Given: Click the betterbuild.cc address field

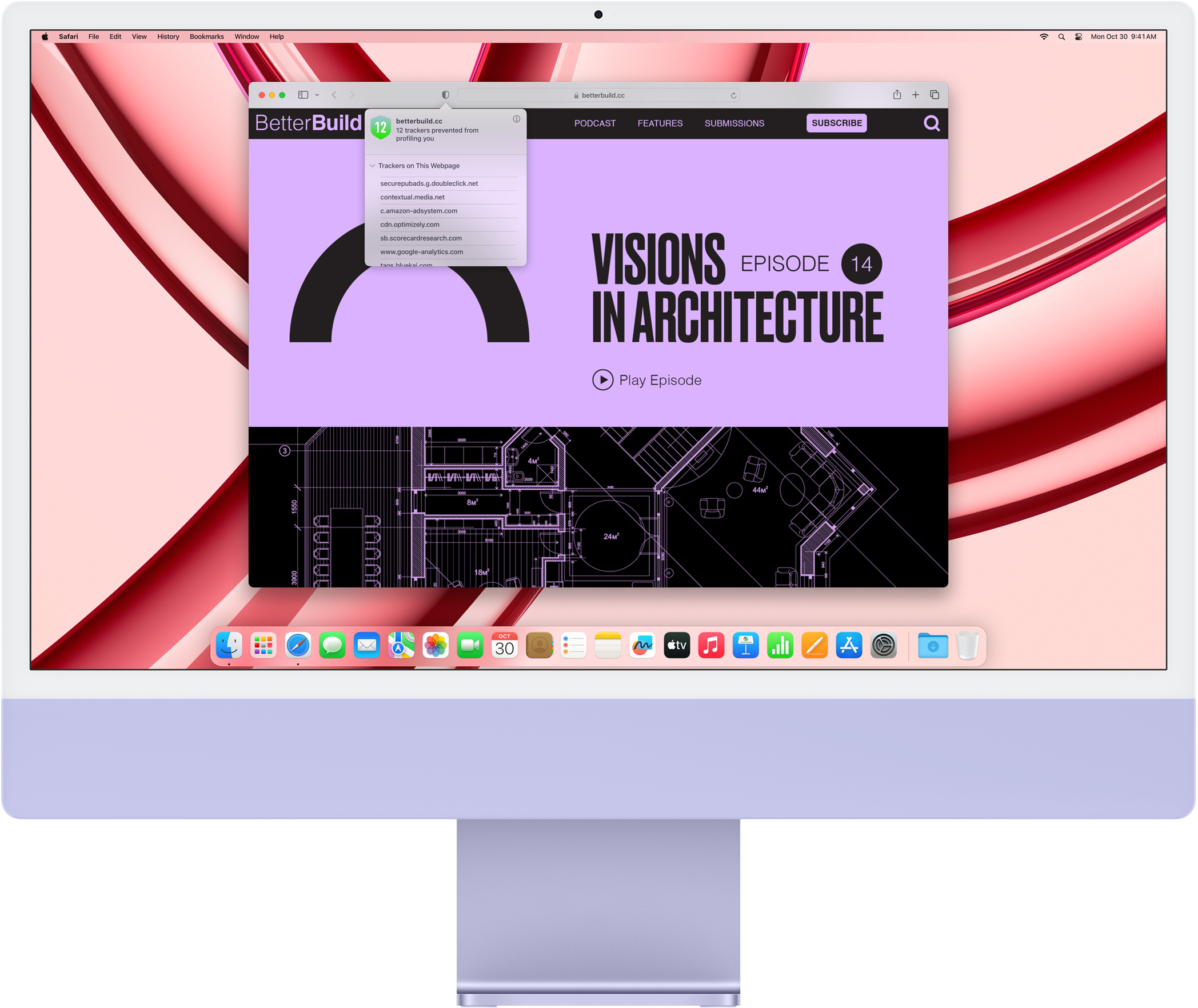Looking at the screenshot, I should click(598, 95).
